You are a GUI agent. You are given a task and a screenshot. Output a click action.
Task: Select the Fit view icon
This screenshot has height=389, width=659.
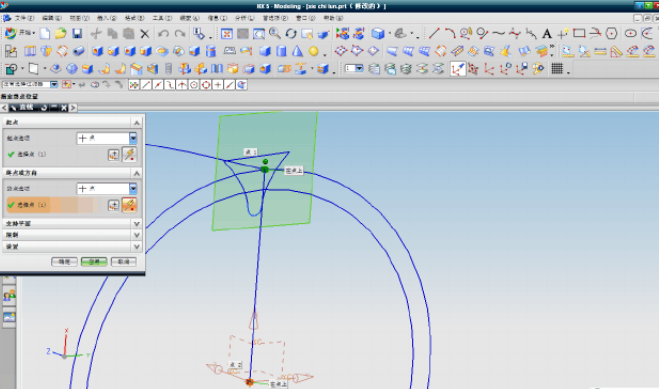click(227, 34)
